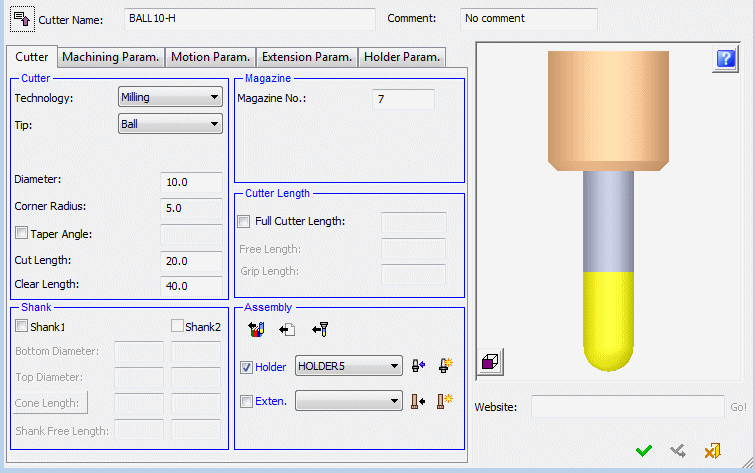Uncheck the Holder checkbox
The image size is (755, 473).
tap(246, 367)
